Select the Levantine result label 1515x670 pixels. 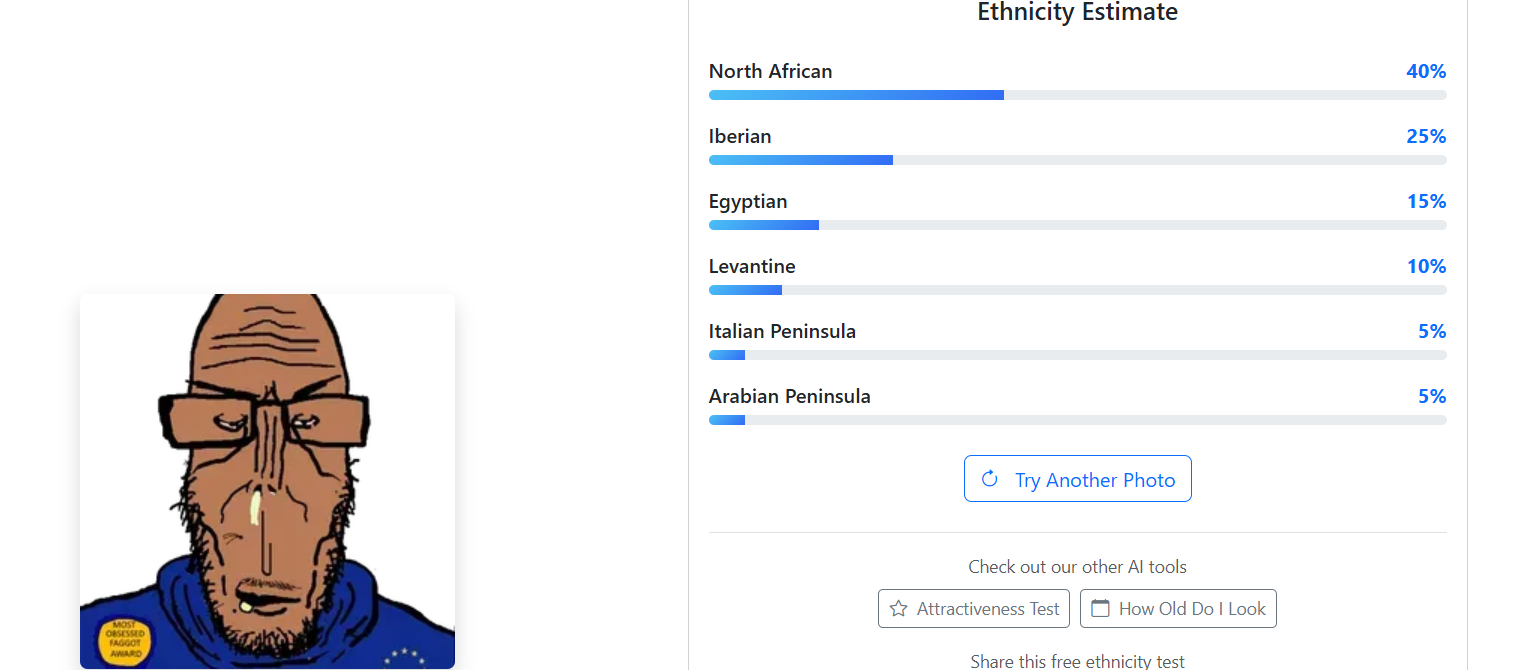click(x=752, y=266)
